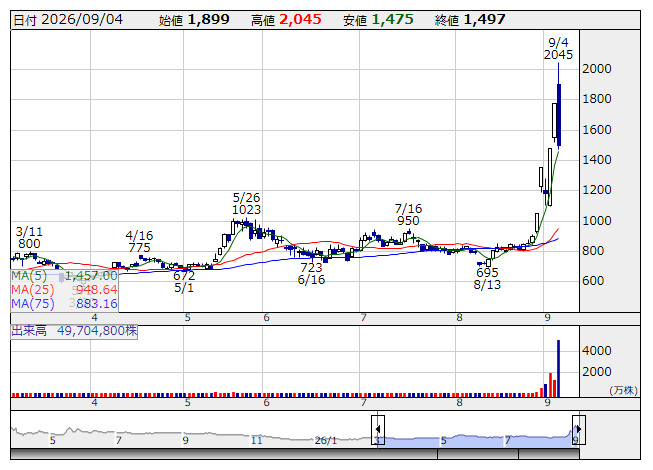Viewport: 653px width, 470px height.
Task: Click the 5/26 1023 peak label
Action: click(x=247, y=204)
